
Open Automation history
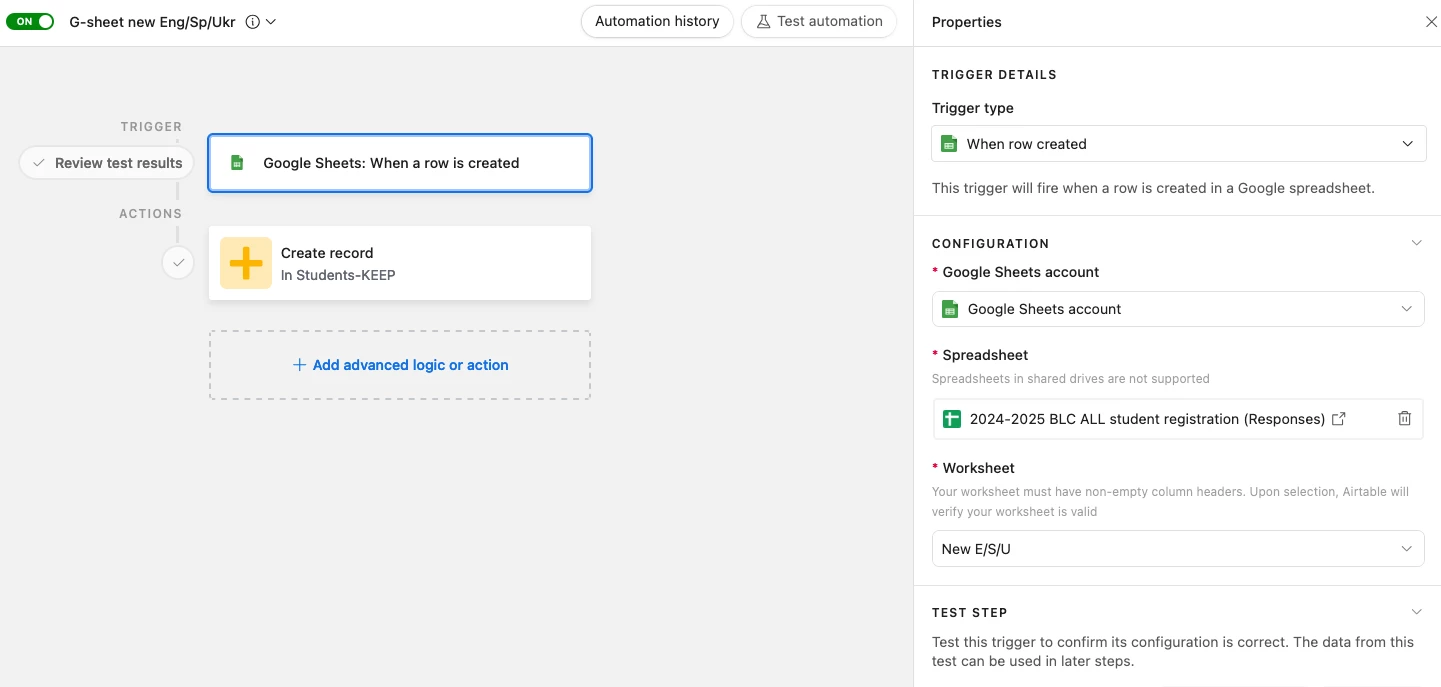coord(657,21)
